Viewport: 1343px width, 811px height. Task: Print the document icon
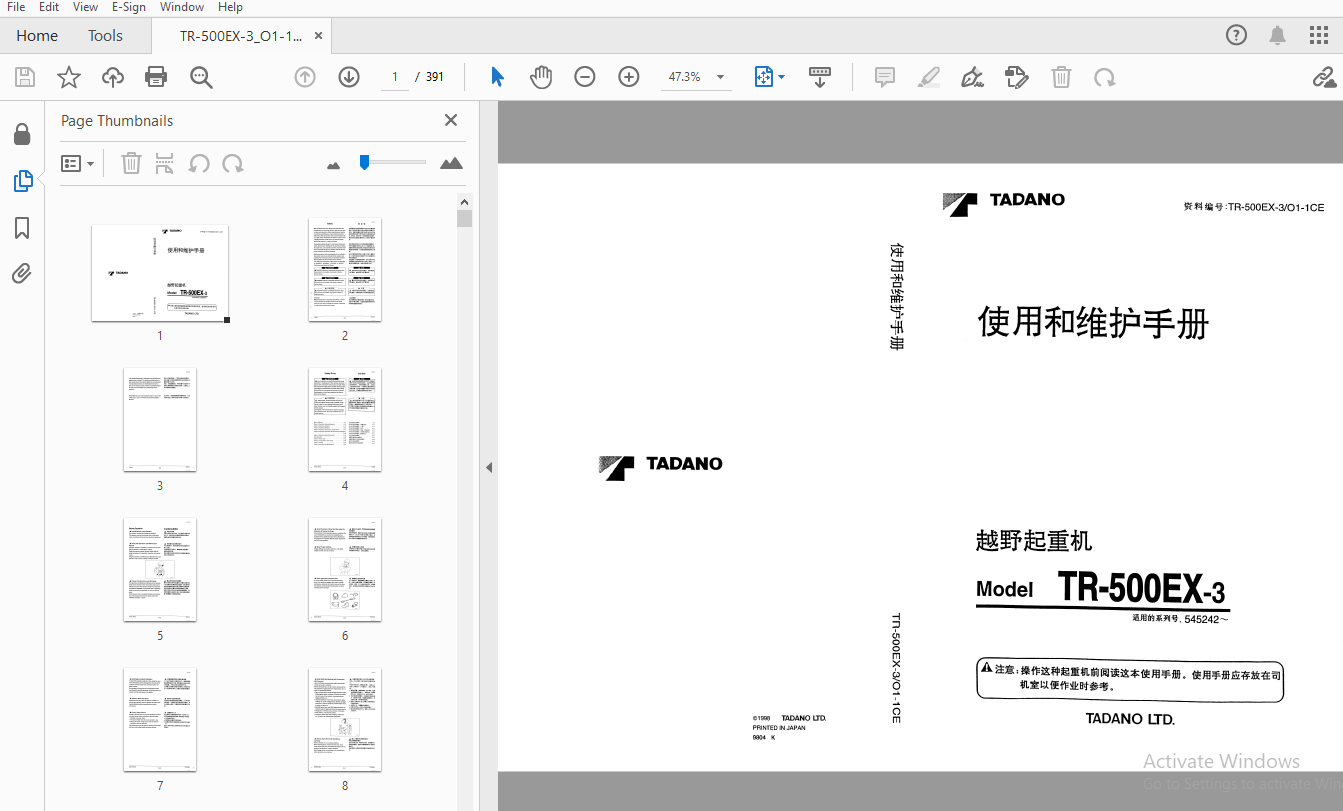click(x=156, y=77)
